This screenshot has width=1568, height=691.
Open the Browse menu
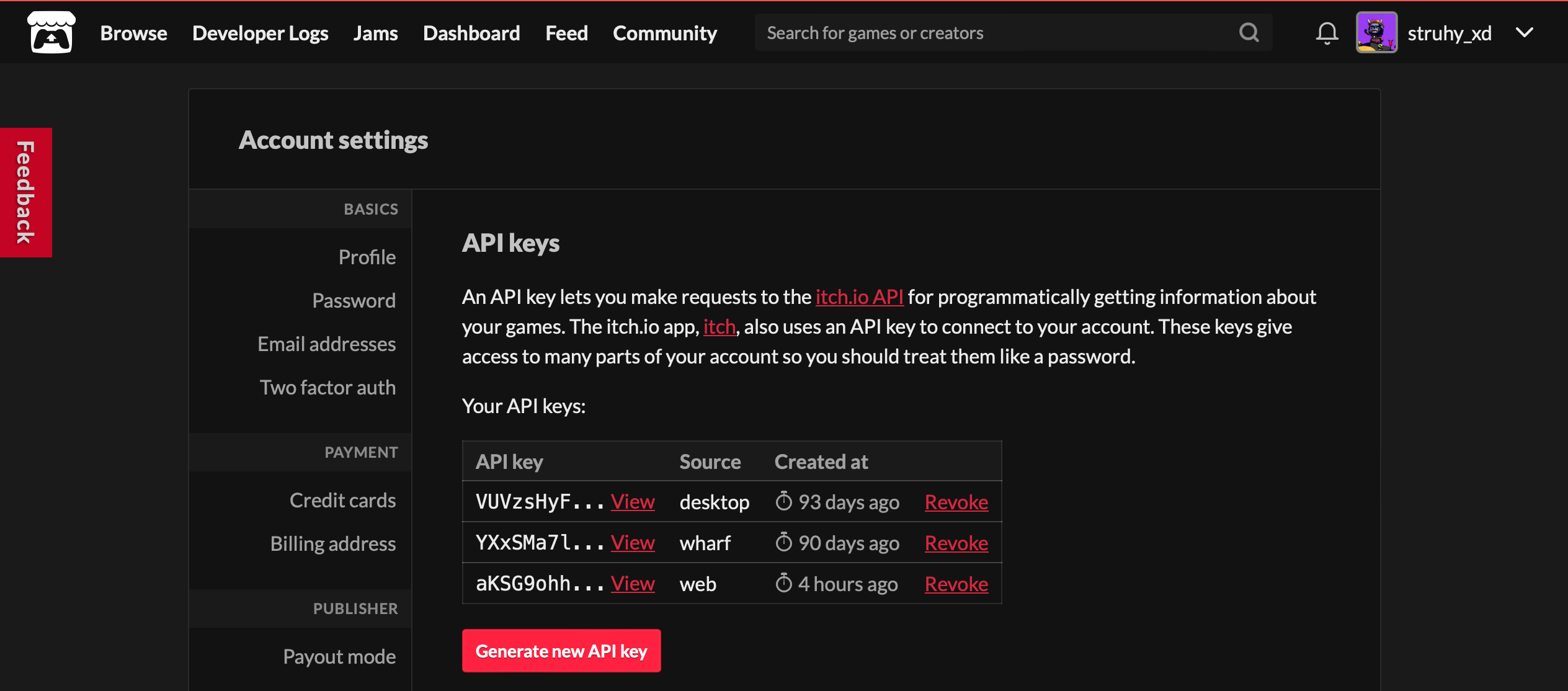(x=134, y=33)
